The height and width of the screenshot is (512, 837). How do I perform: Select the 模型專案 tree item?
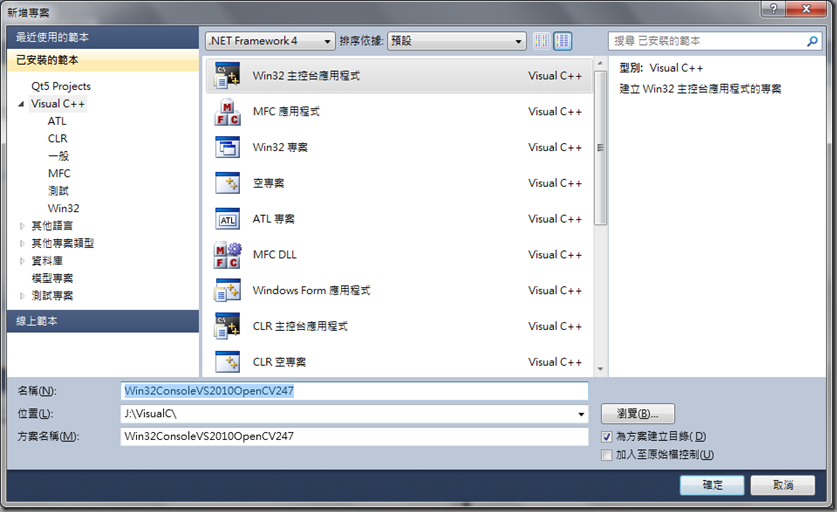(52, 278)
